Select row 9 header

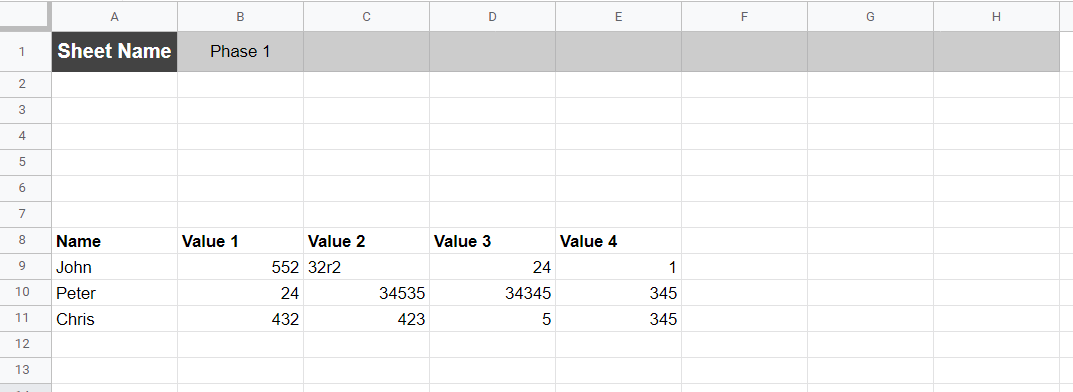click(25, 266)
